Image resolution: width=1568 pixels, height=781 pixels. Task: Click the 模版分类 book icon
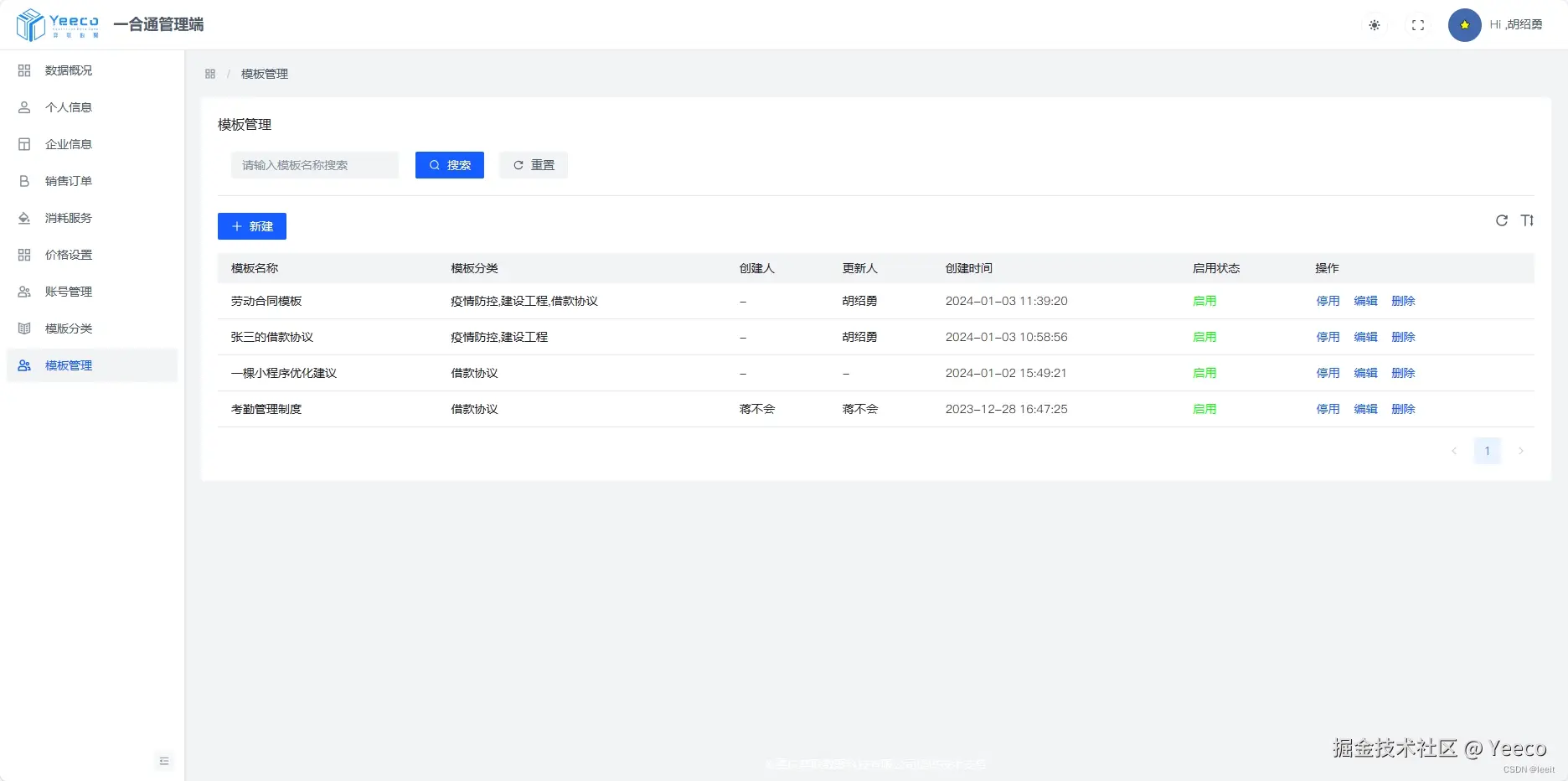(24, 328)
